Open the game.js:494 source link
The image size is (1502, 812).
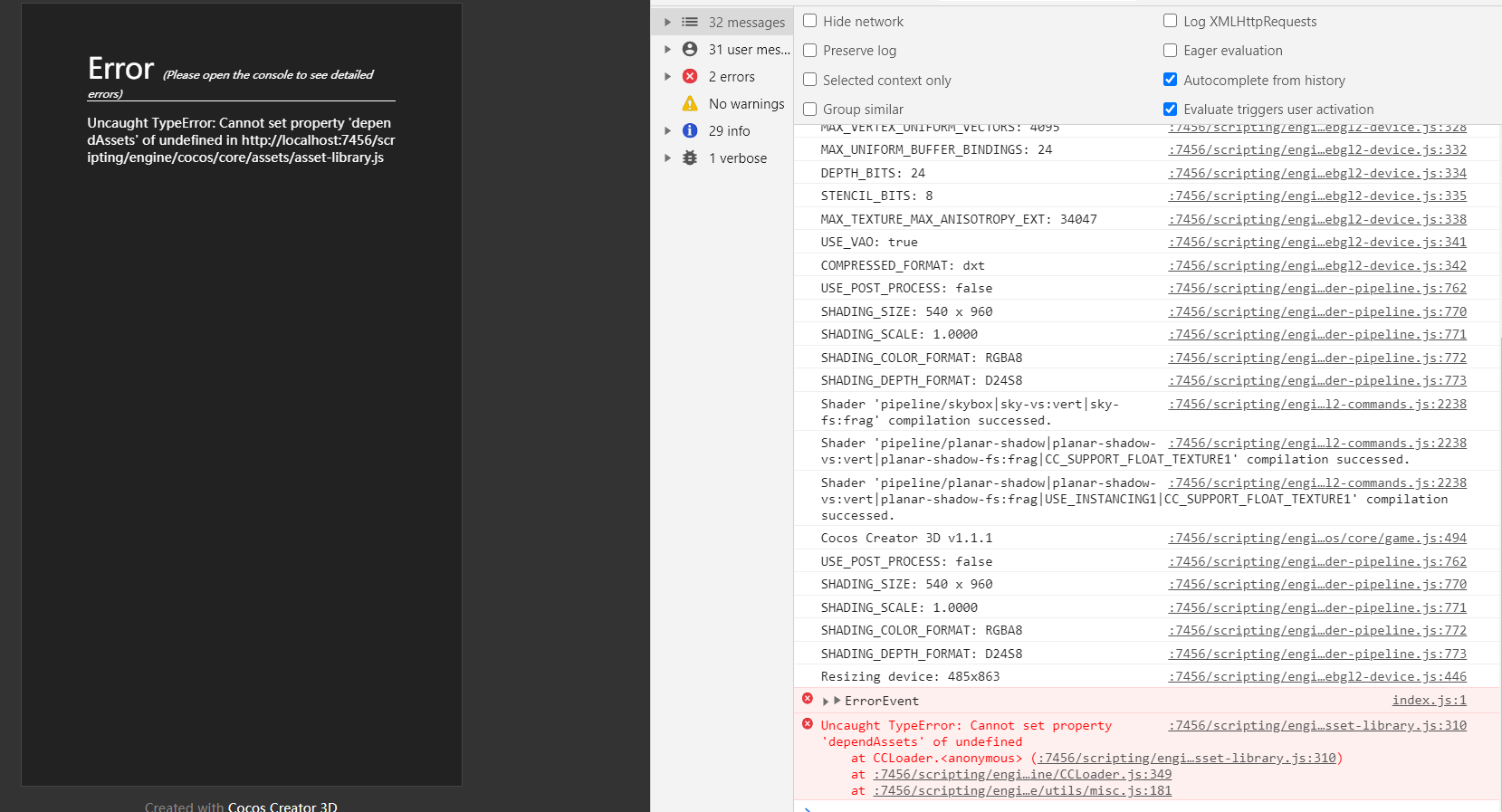coord(1317,538)
